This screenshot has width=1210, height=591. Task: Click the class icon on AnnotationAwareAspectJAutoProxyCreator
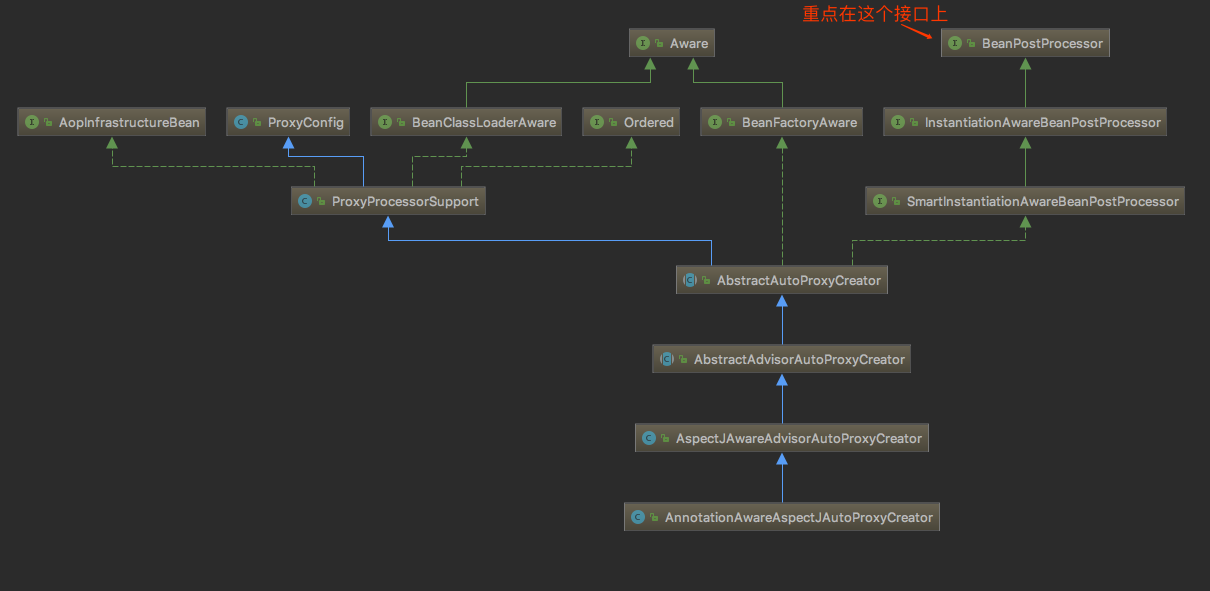(638, 517)
